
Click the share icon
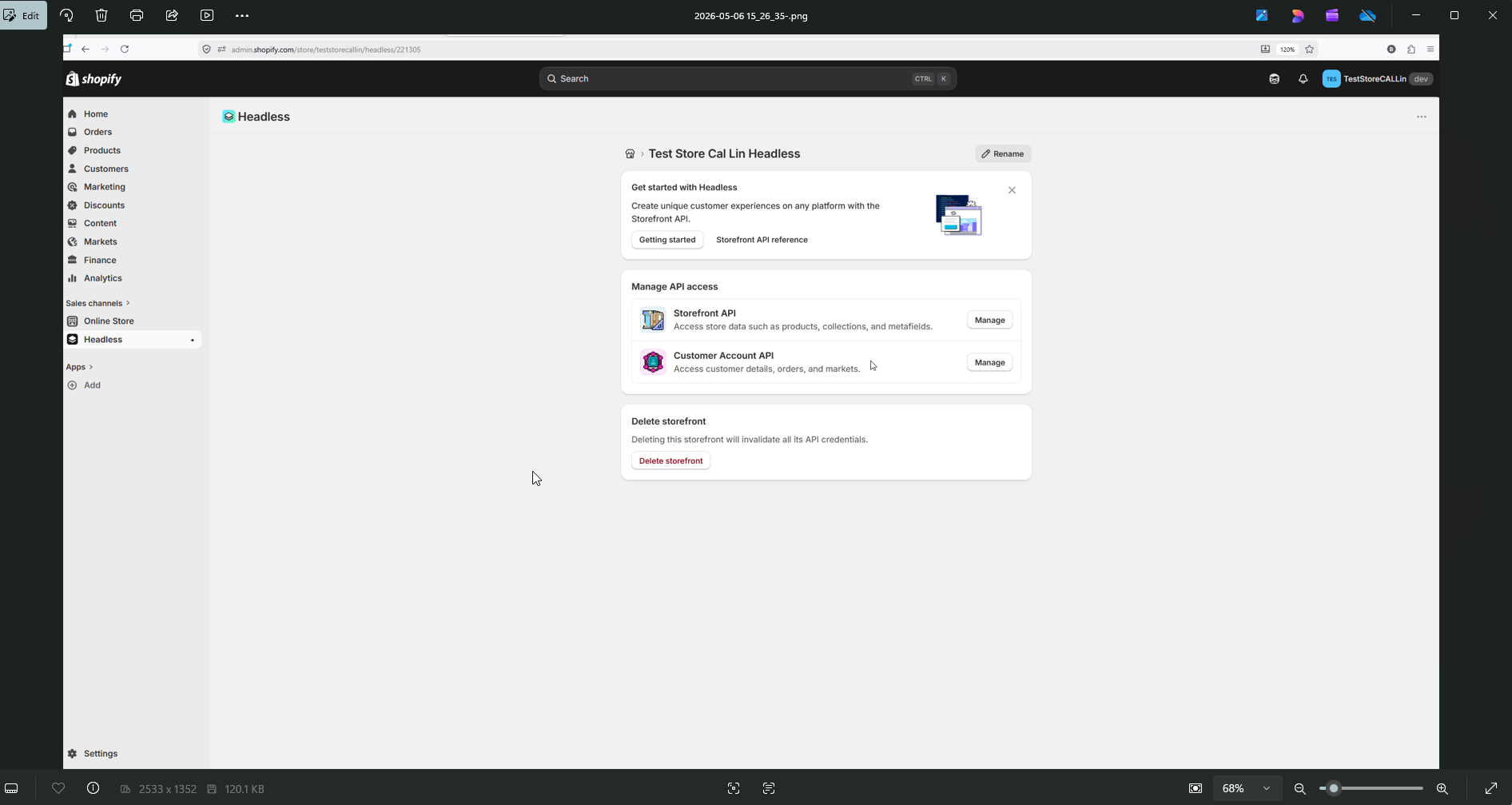pos(172,15)
